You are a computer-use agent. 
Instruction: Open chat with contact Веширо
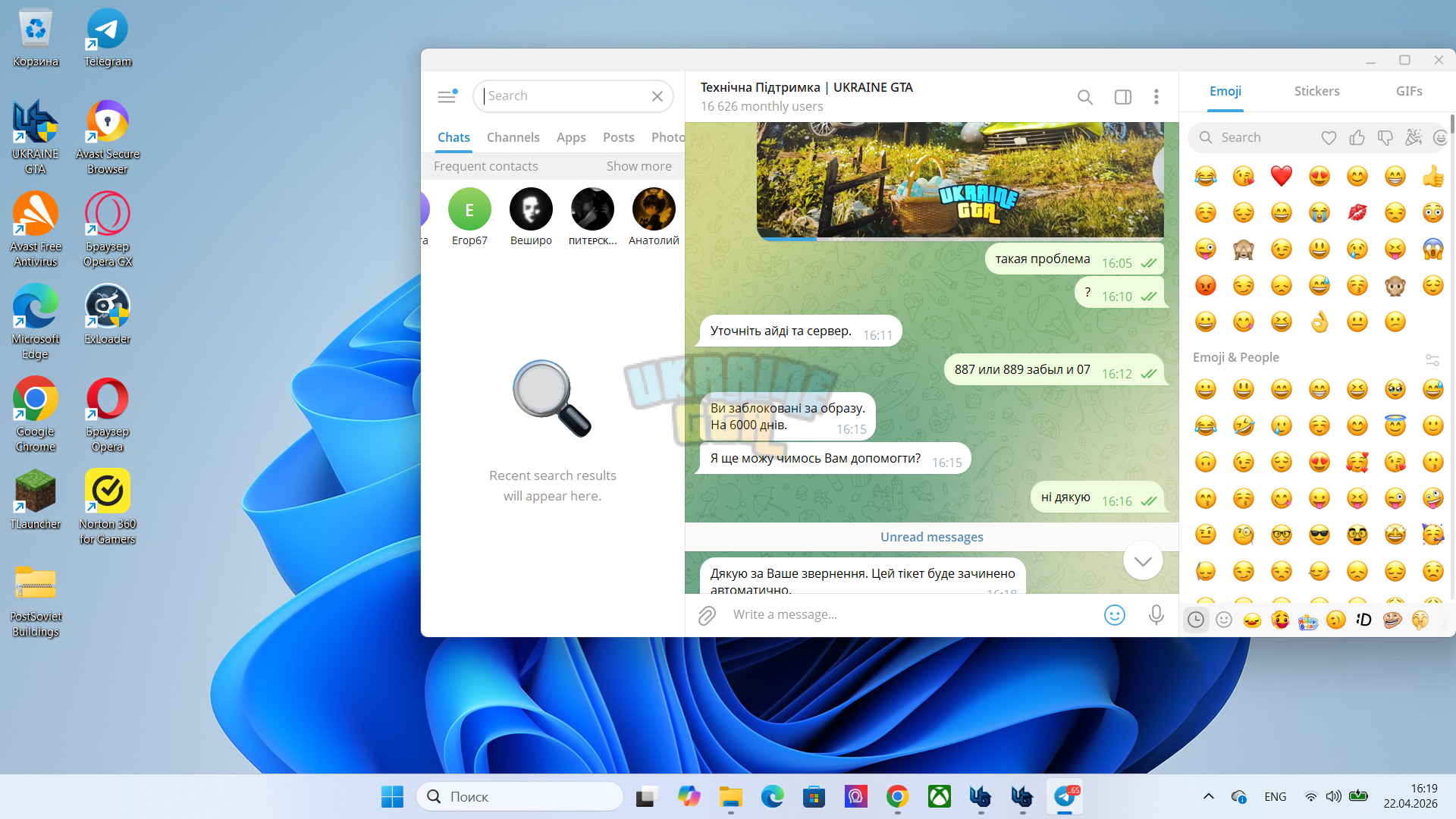click(531, 217)
